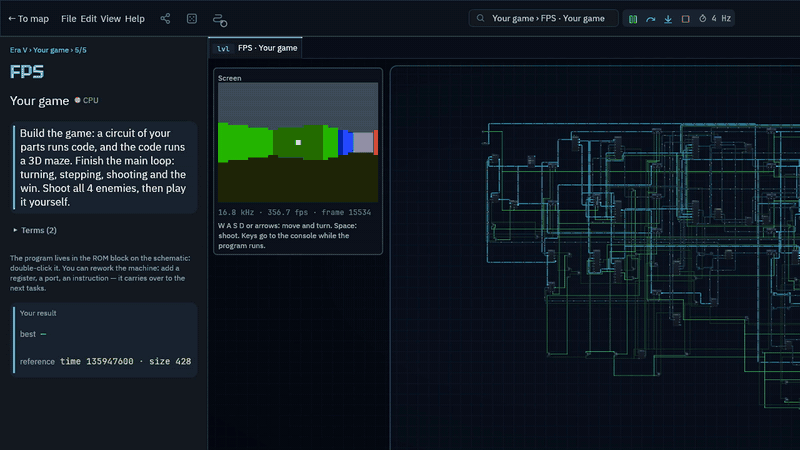
Task: Click the Screen panel title
Action: click(230, 78)
